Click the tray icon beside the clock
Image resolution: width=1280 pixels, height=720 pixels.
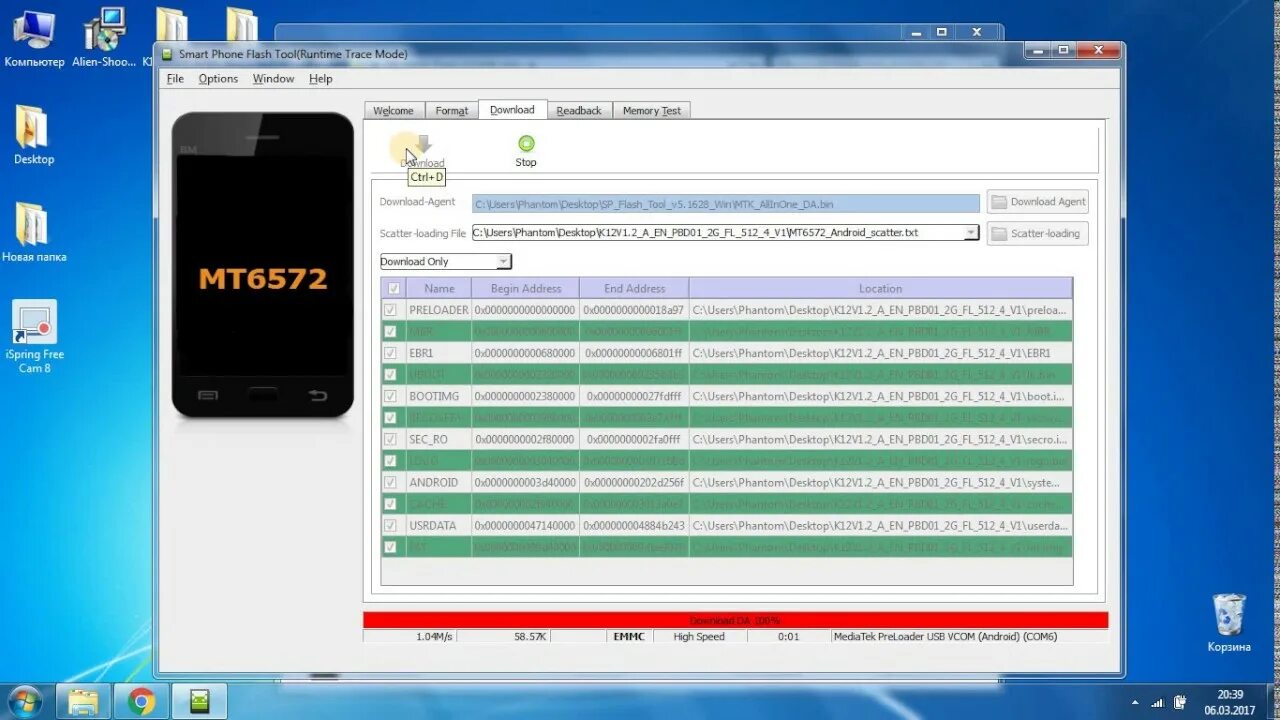click(x=1181, y=703)
